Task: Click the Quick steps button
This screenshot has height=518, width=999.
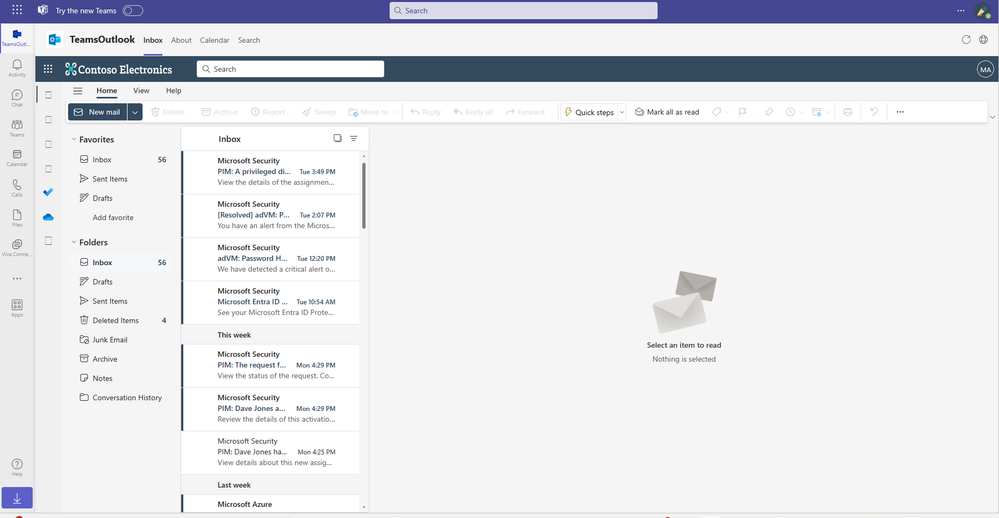Action: click(x=589, y=112)
